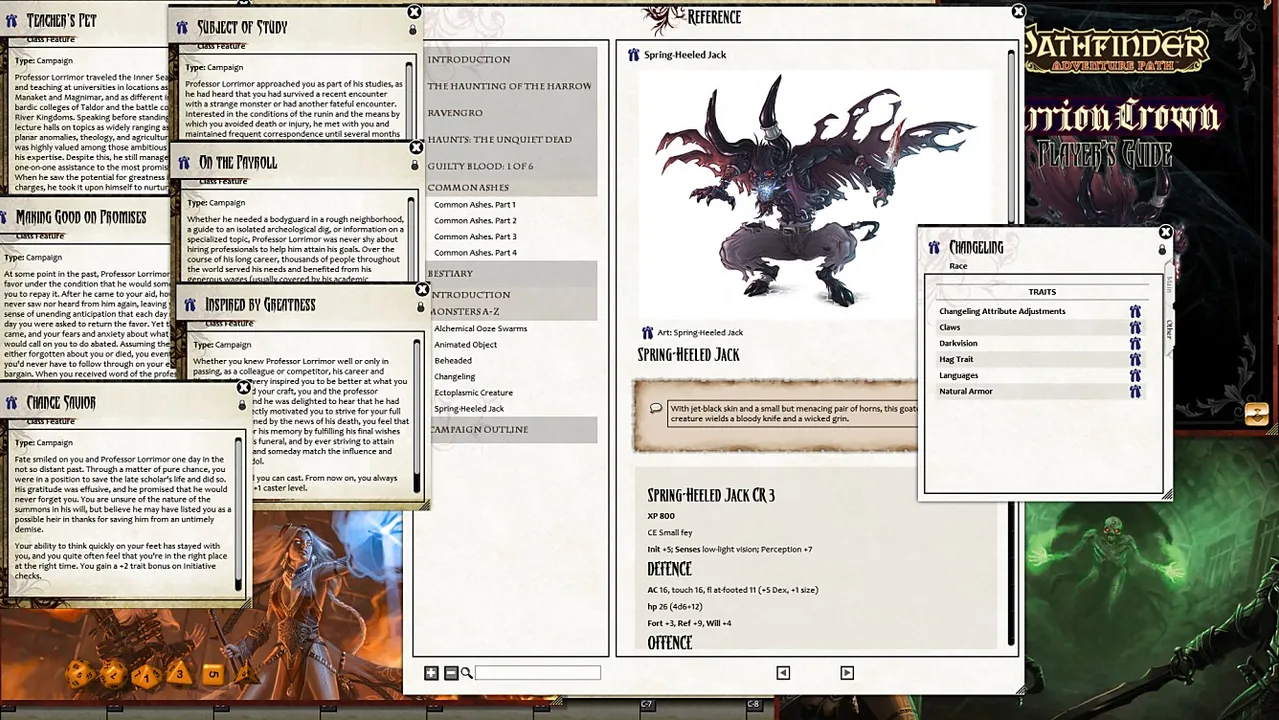Toggle the lock on Chance Savior

click(242, 405)
